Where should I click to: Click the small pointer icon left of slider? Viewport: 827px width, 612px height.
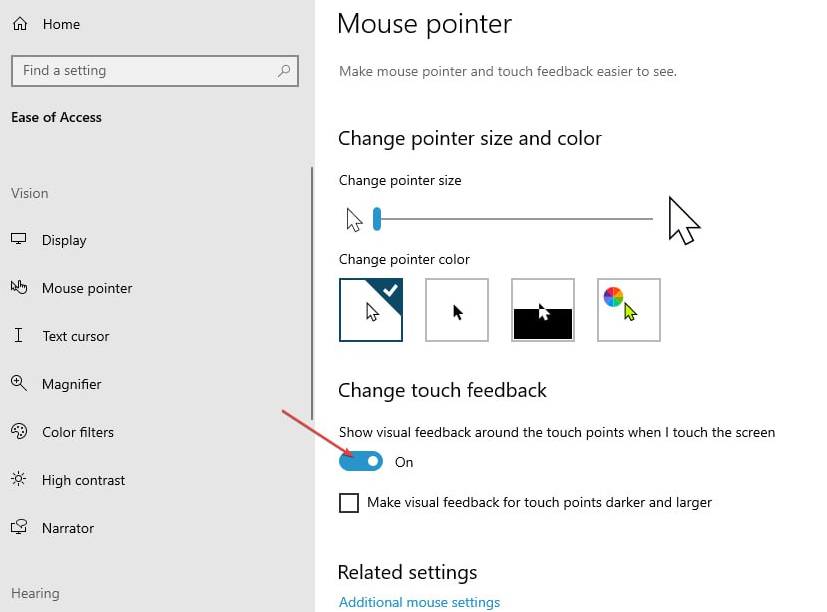354,219
